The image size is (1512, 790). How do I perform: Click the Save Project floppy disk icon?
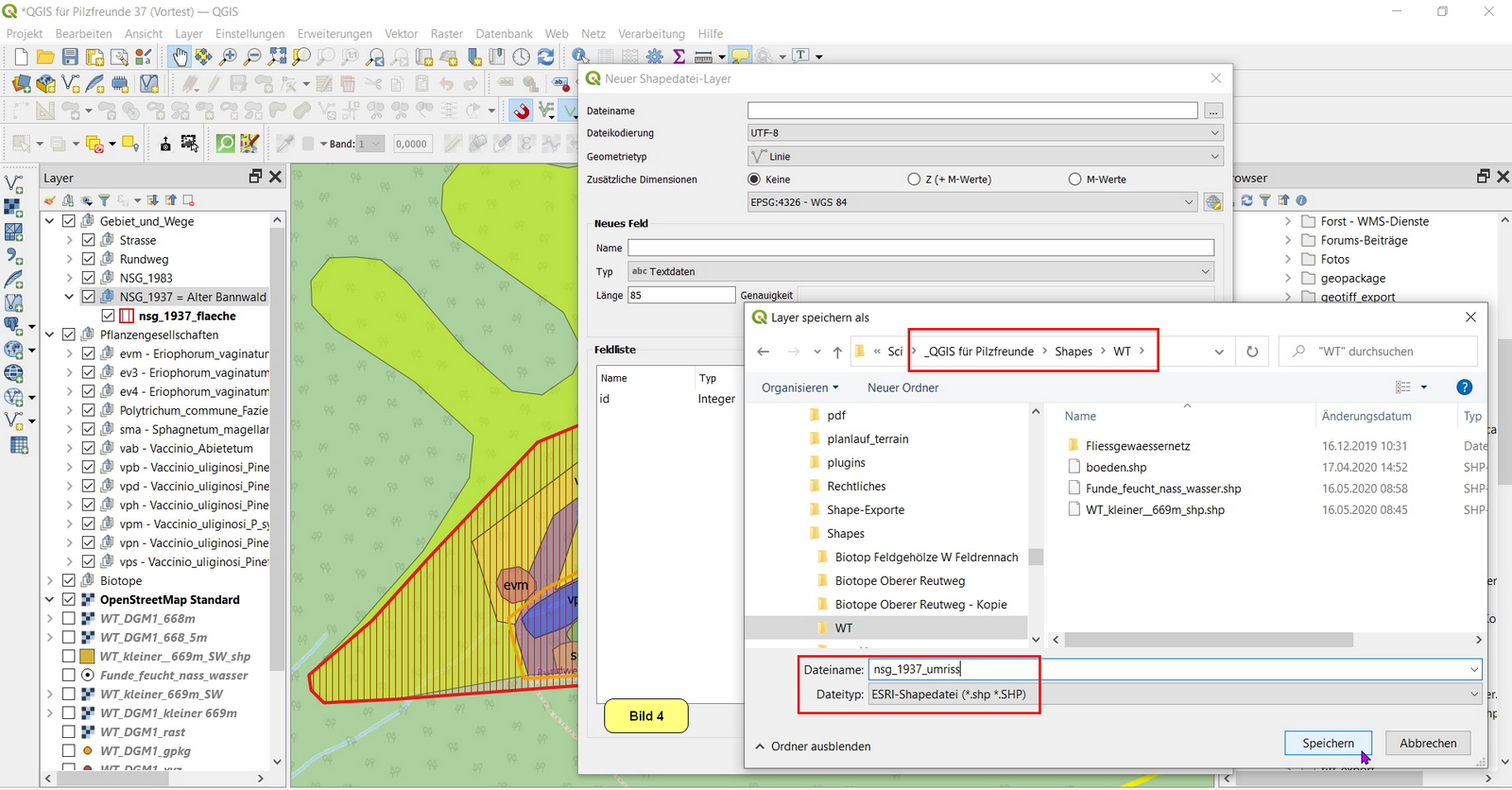point(70,58)
